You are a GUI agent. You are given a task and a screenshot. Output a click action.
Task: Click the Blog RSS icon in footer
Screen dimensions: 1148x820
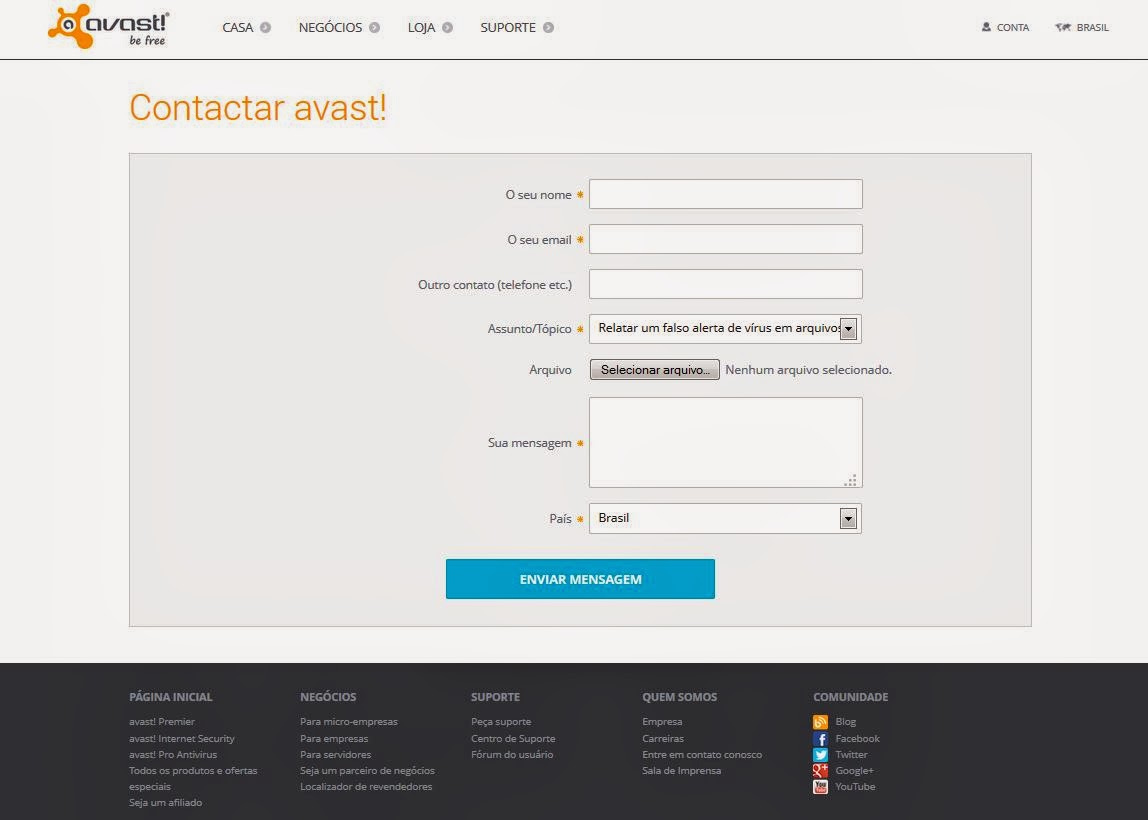tap(821, 723)
